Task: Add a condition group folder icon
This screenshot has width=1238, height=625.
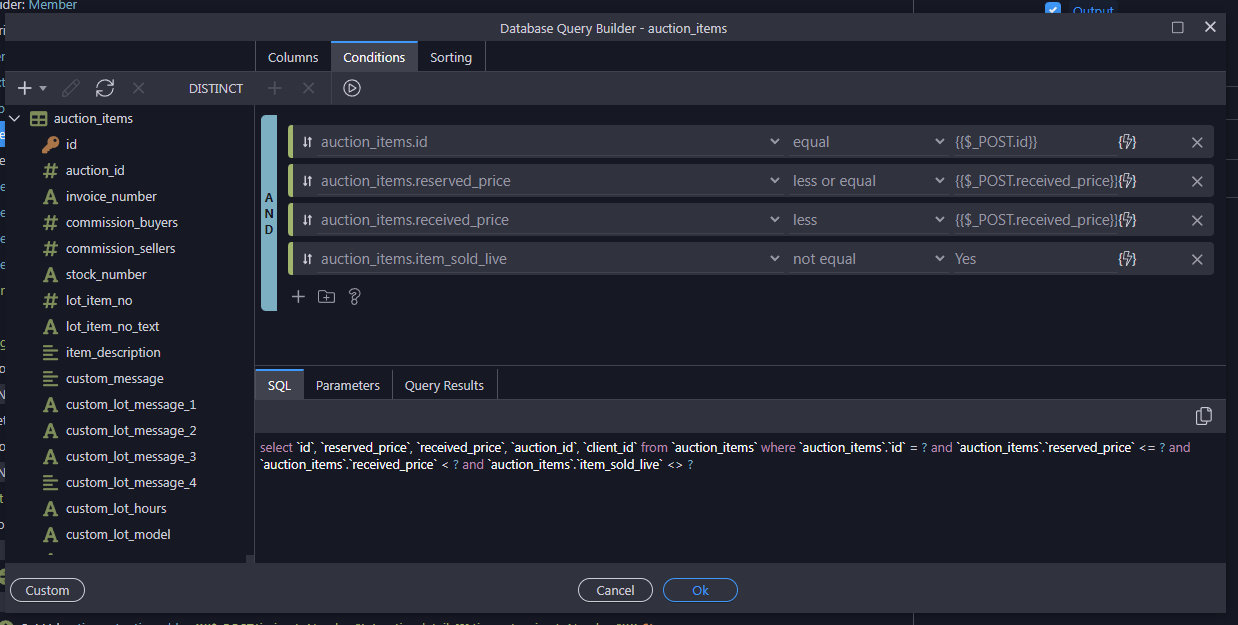Action: (326, 297)
